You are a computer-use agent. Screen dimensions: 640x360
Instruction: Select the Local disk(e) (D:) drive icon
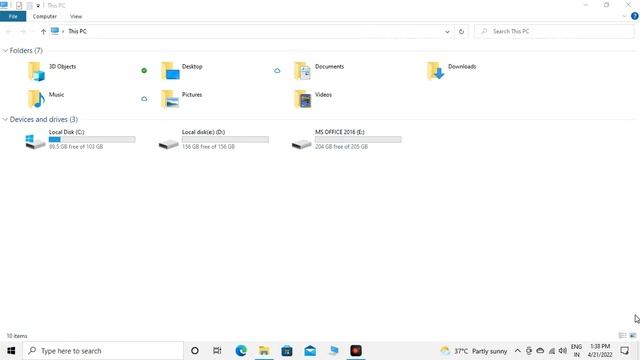coord(169,144)
